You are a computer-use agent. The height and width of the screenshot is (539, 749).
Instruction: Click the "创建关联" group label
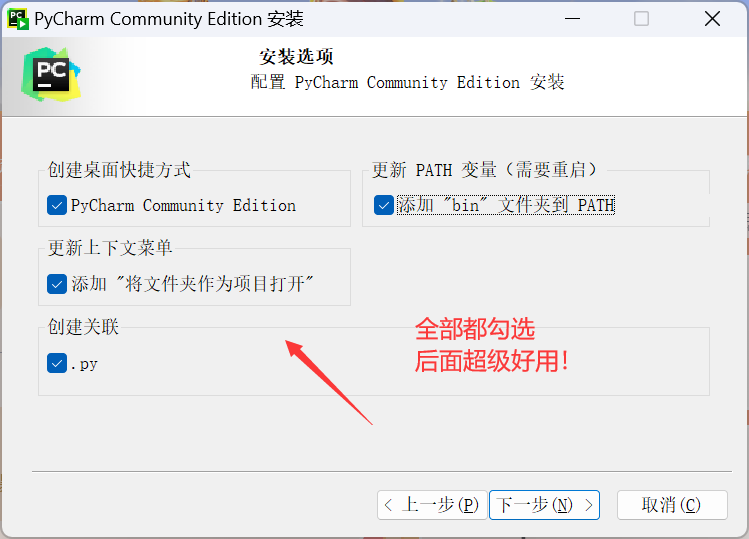pos(83,327)
